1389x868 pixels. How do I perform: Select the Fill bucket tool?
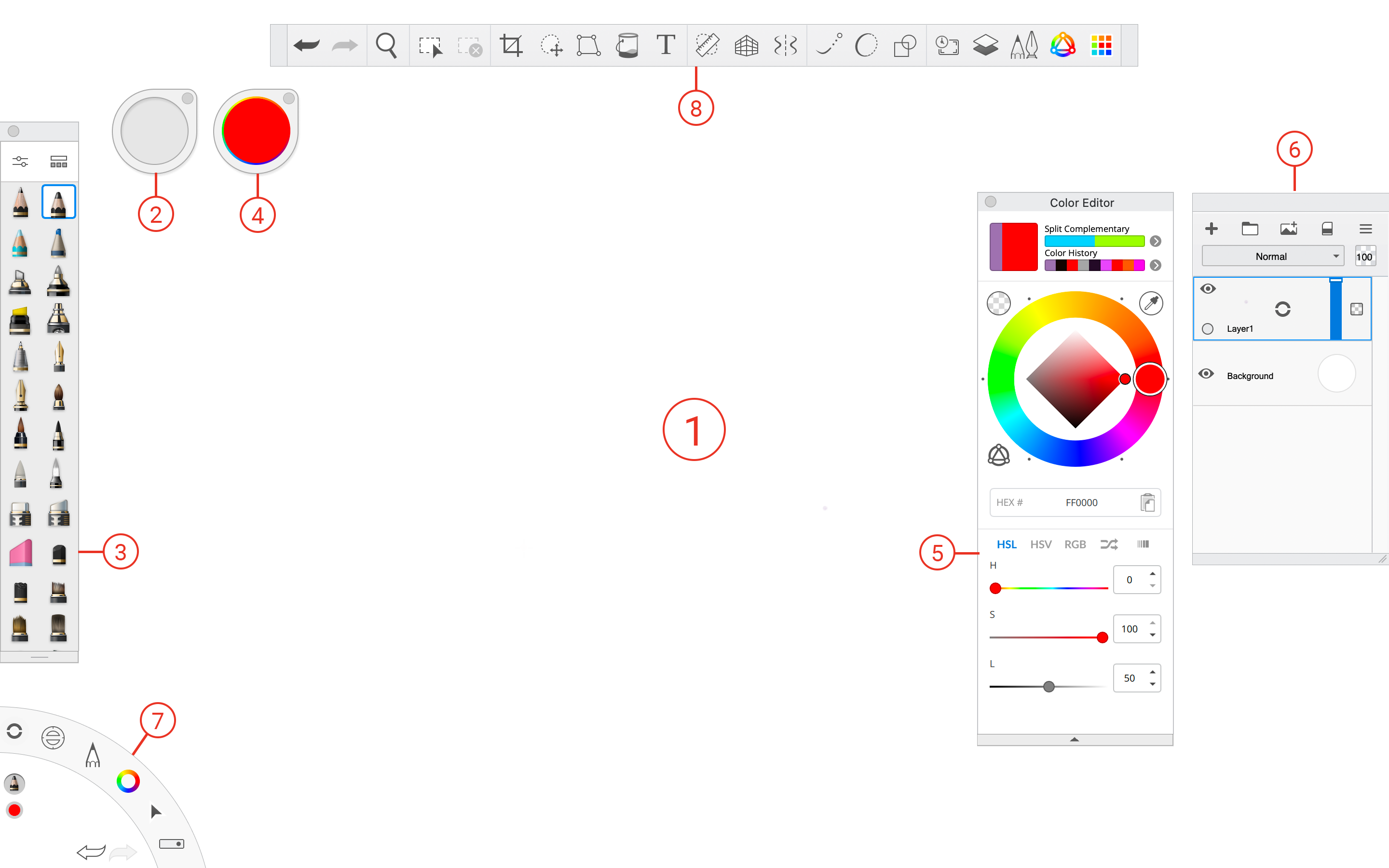click(627, 45)
